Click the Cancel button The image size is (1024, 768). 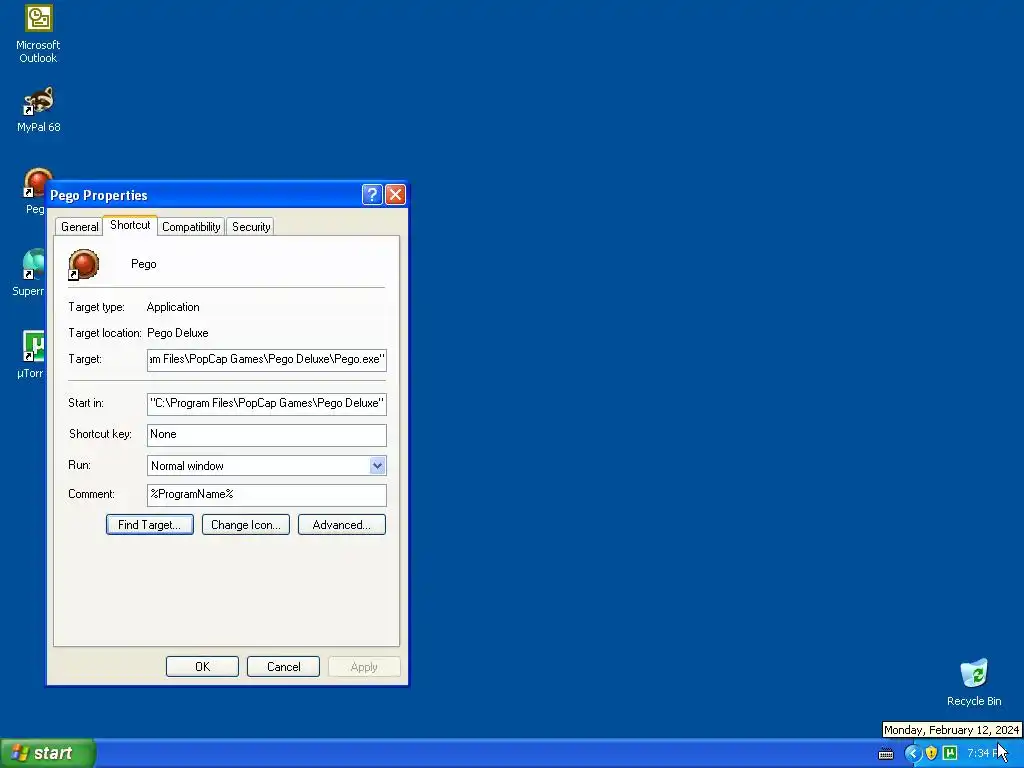coord(283,667)
